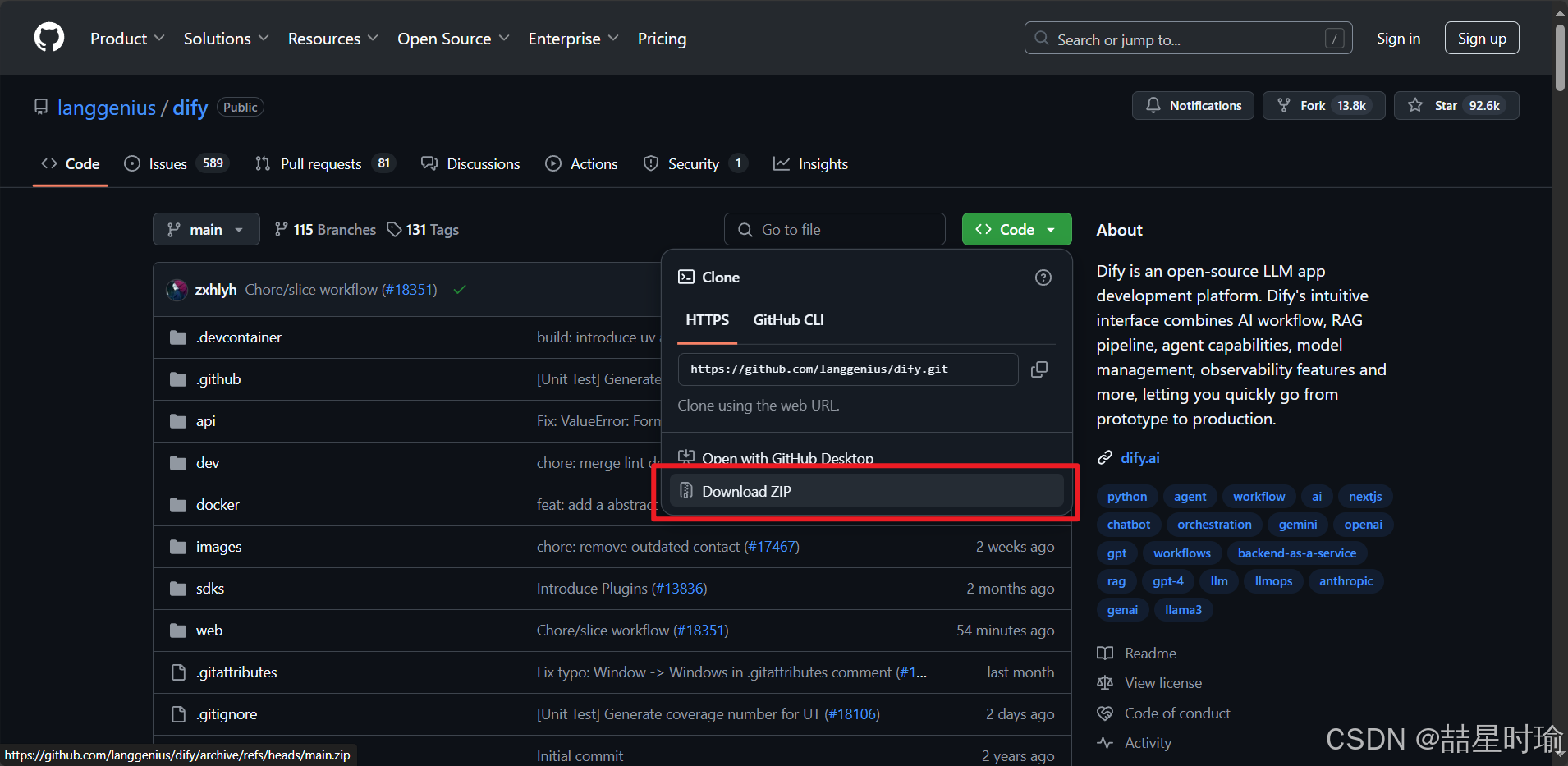
Task: Open the .gitignore file
Action: (x=227, y=714)
